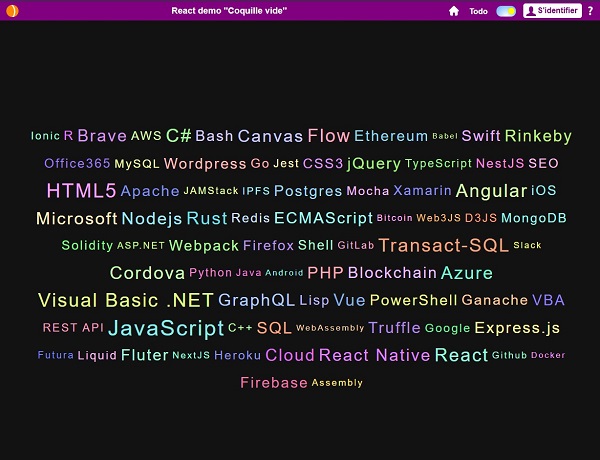Click the CSS3 tag
Screen dimensions: 600x460
[323, 163]
